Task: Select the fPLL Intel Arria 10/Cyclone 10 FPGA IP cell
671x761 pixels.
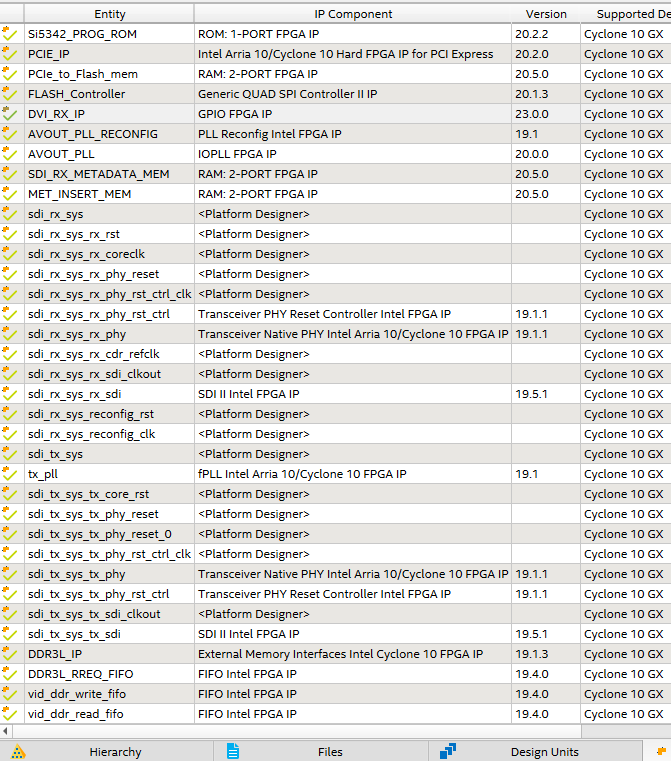Action: point(353,474)
